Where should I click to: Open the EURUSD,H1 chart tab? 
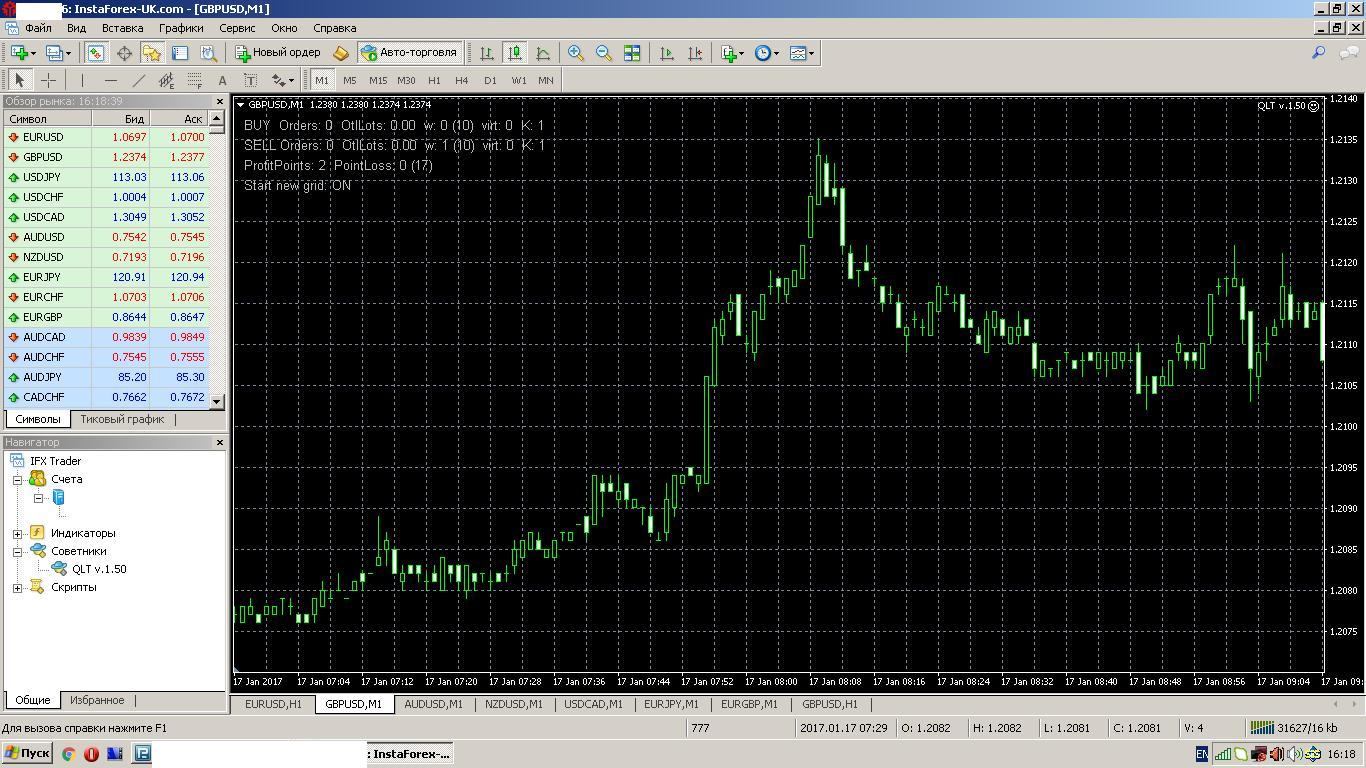click(x=273, y=704)
